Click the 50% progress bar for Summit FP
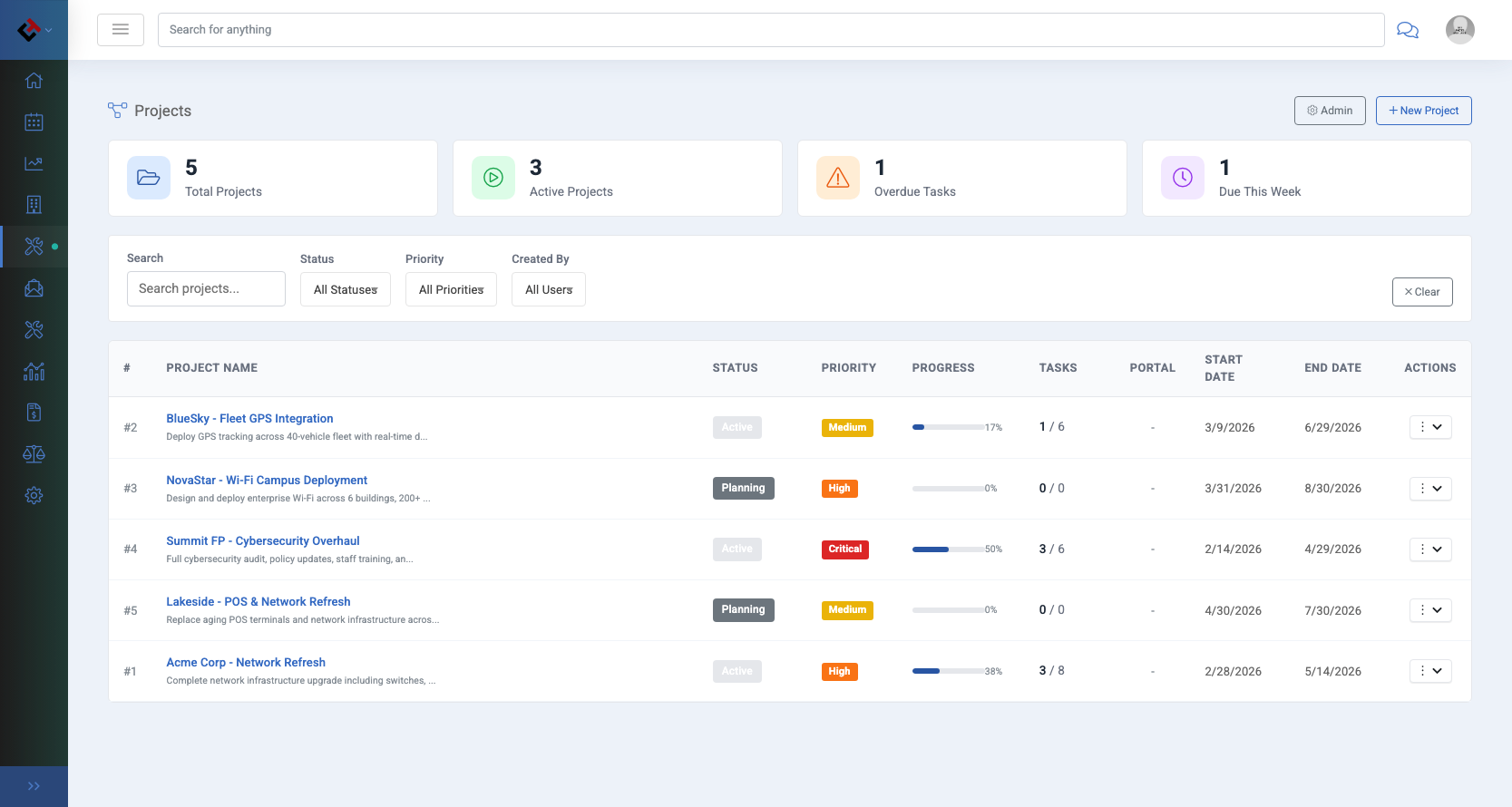 click(949, 549)
